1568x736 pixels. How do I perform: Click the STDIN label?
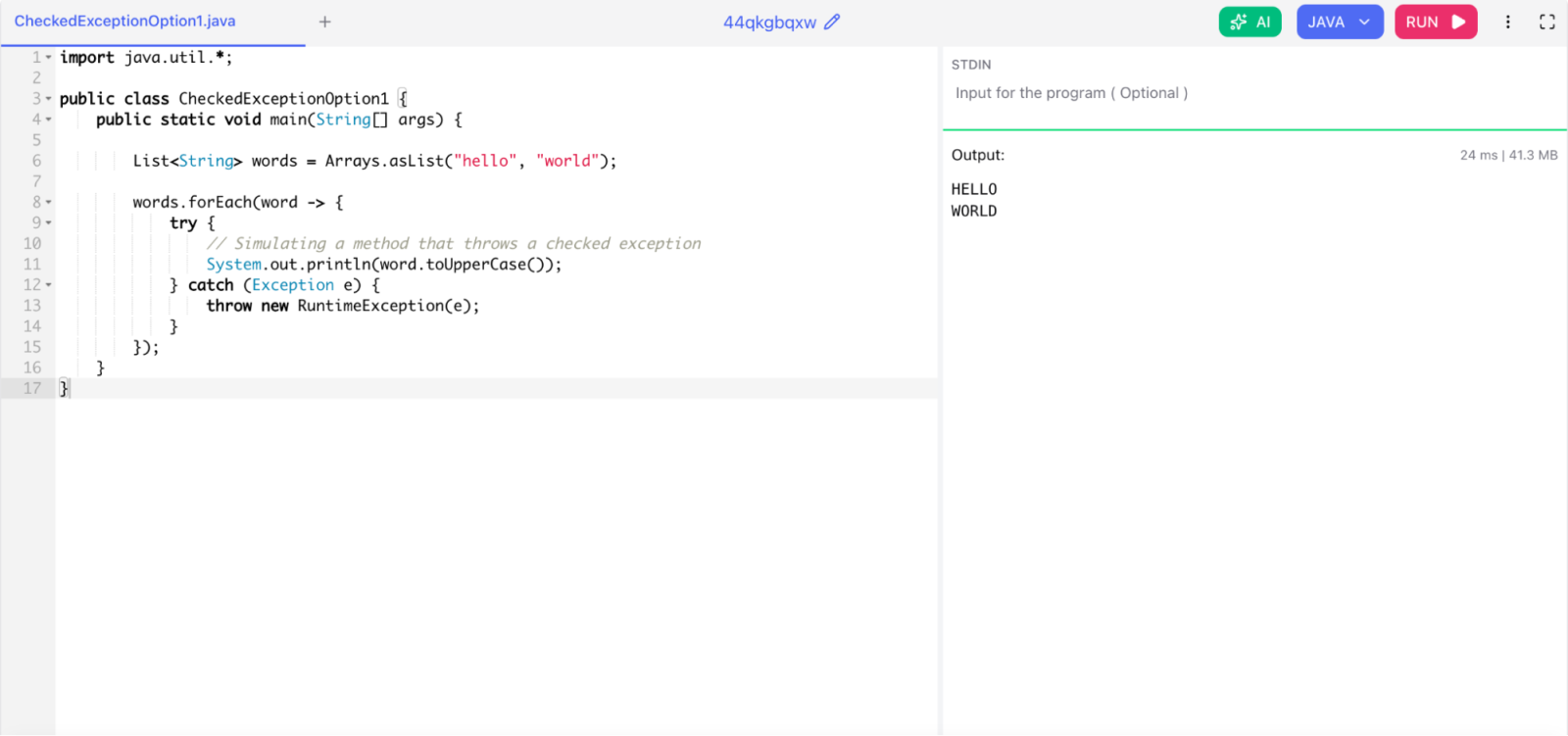971,65
